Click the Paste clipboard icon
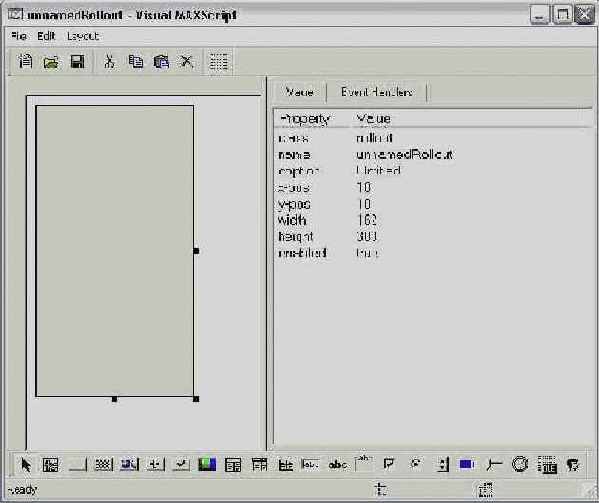 161,62
